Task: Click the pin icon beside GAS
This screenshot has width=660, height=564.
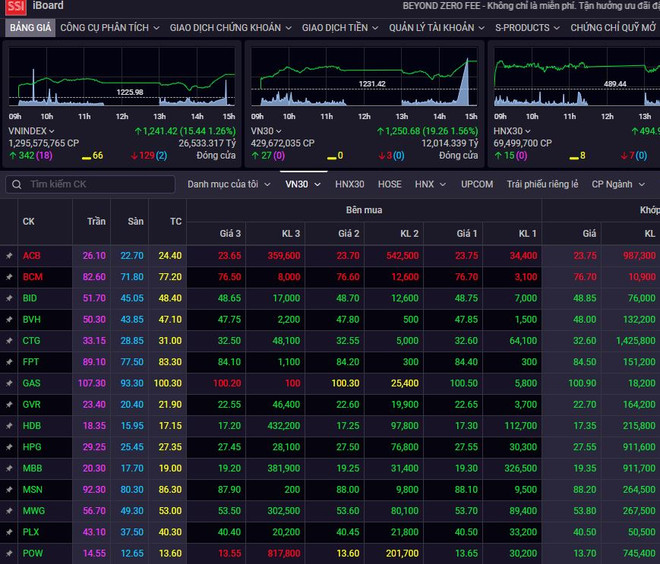Action: click(9, 383)
